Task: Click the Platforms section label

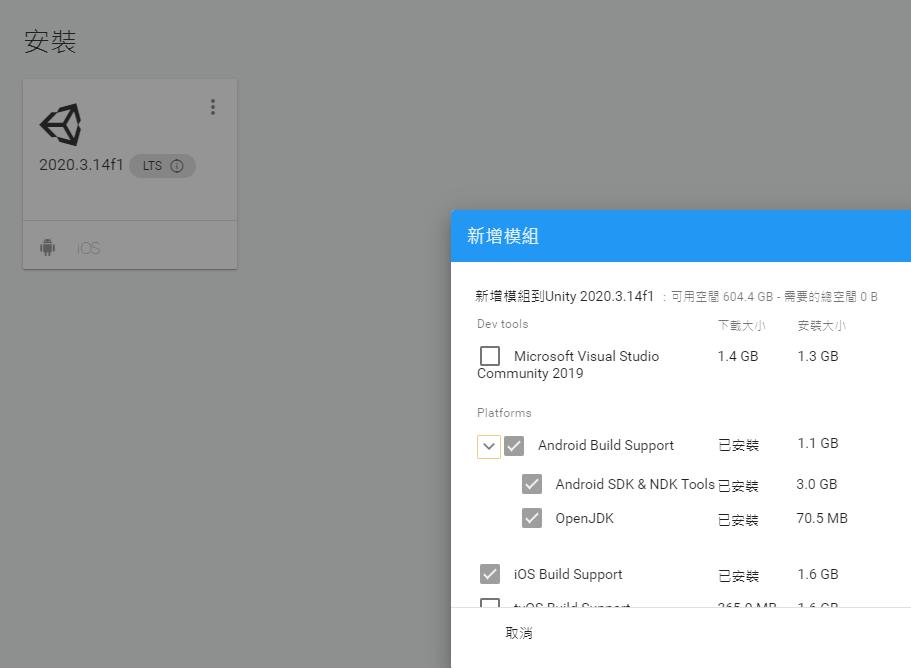Action: tap(504, 413)
